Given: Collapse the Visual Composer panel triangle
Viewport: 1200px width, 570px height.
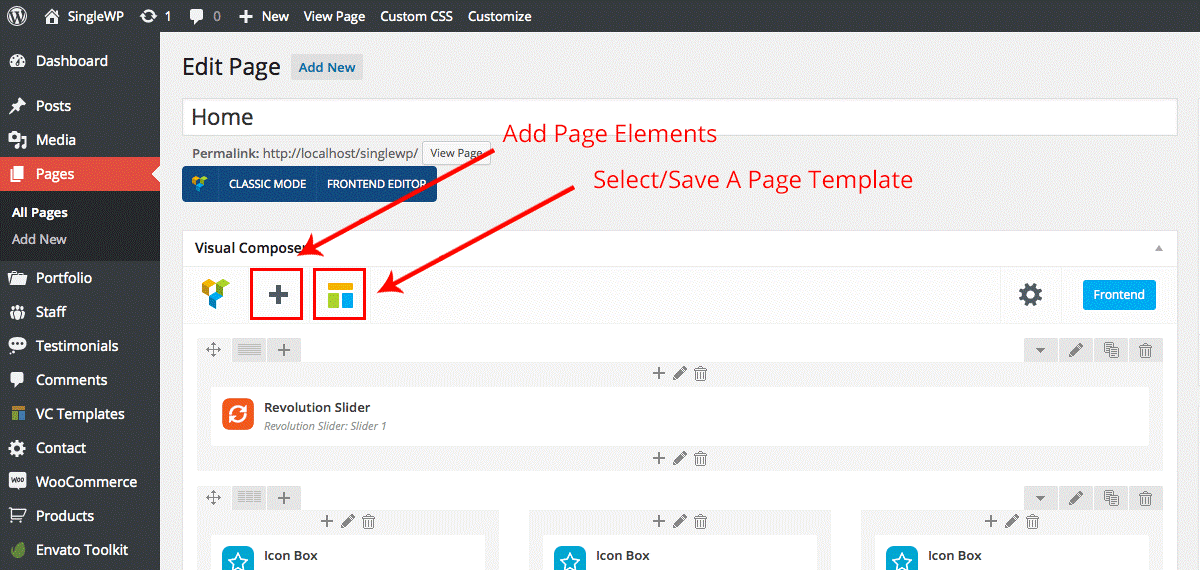Looking at the screenshot, I should [x=1158, y=248].
